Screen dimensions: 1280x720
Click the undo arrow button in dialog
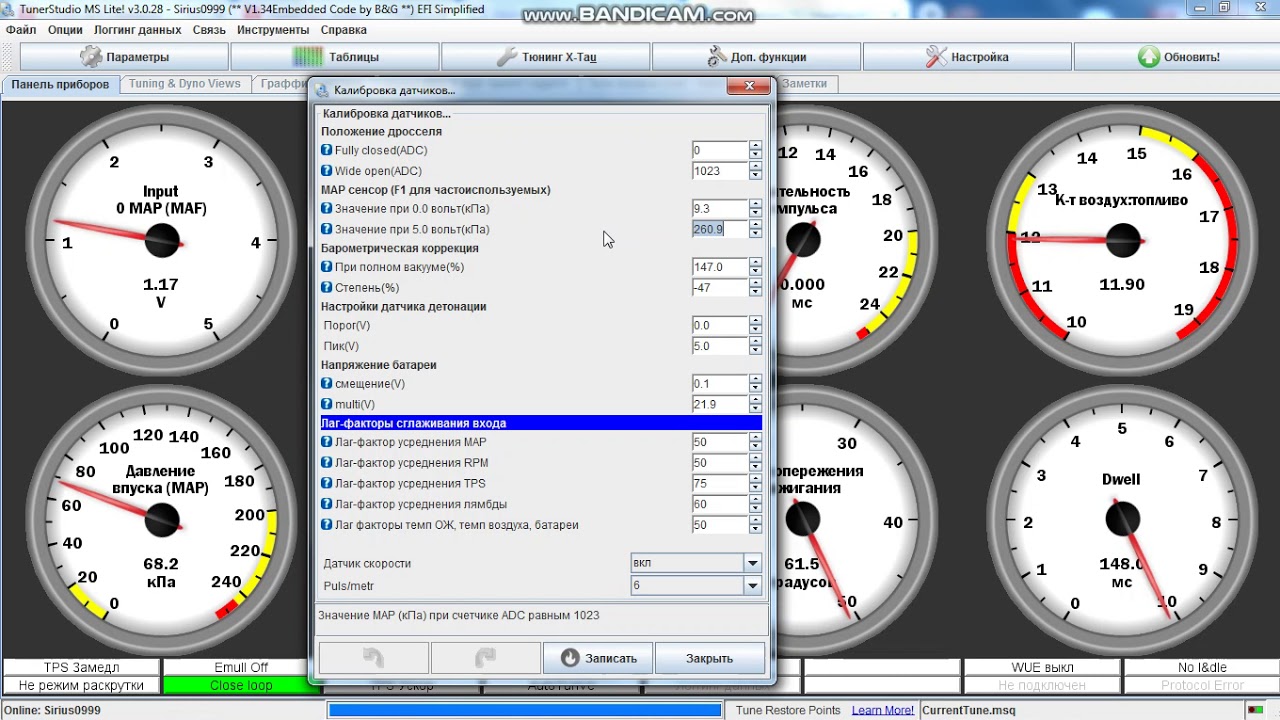[373, 658]
